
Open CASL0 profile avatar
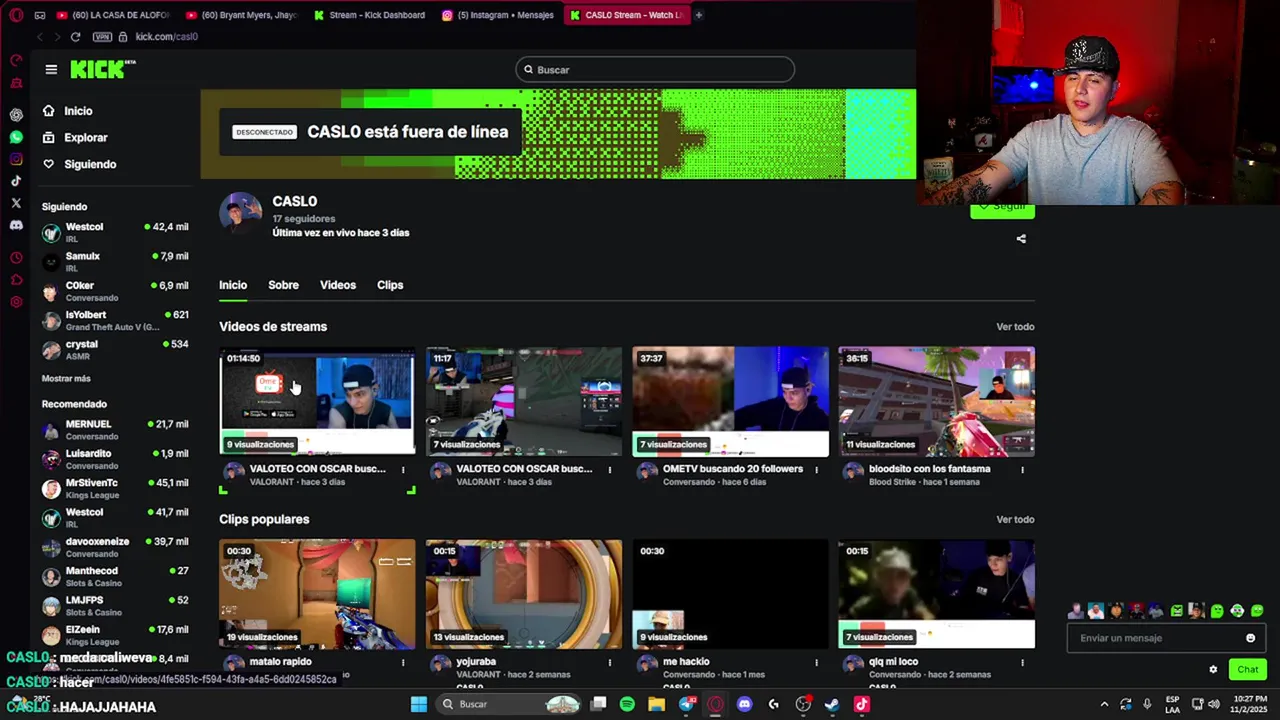(x=241, y=213)
